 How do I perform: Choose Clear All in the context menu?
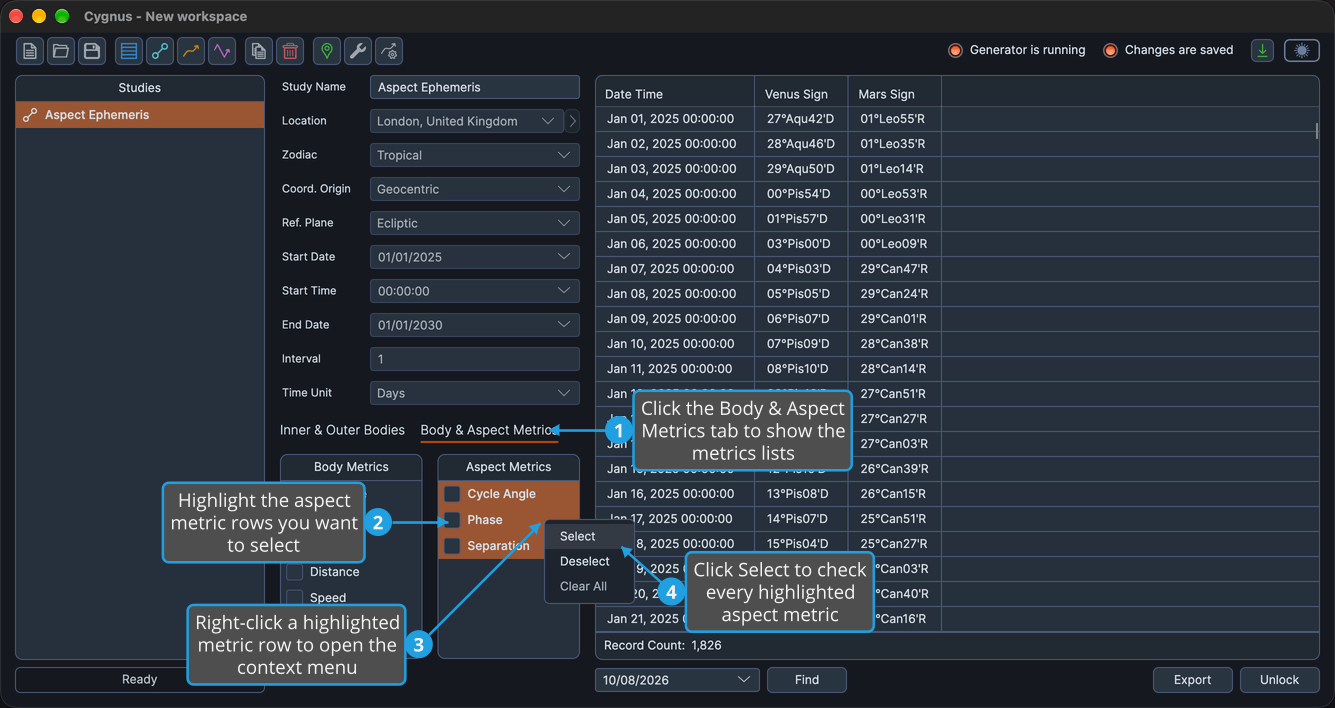tap(589, 586)
